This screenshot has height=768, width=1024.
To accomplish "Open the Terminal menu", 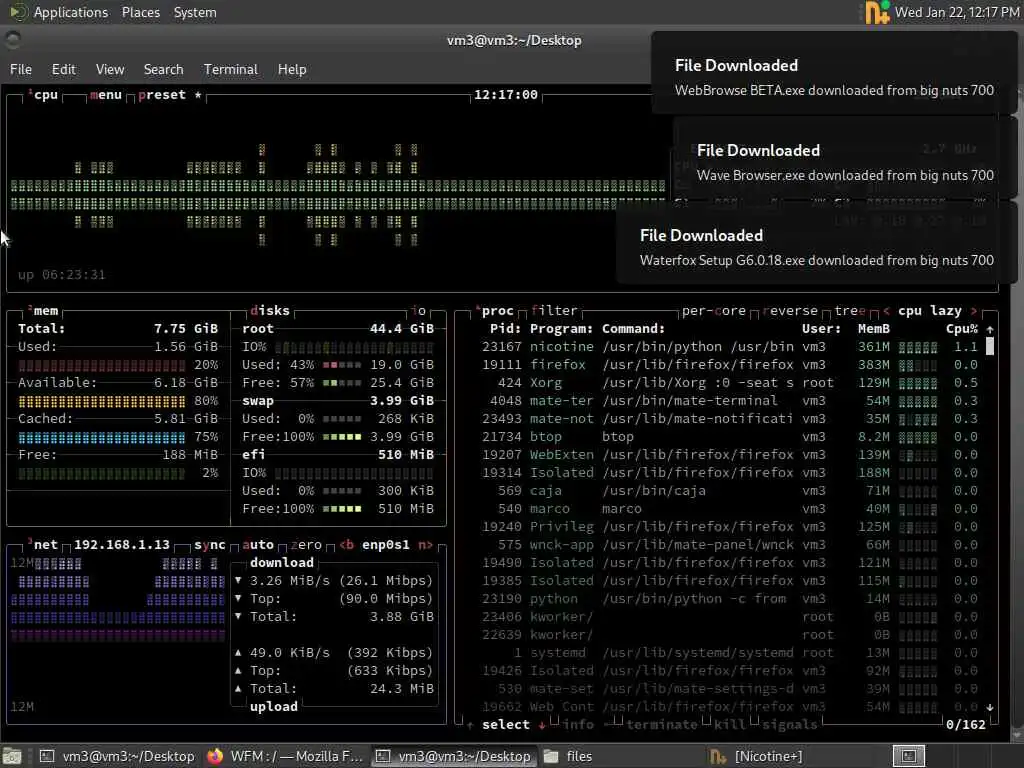I will pos(231,69).
